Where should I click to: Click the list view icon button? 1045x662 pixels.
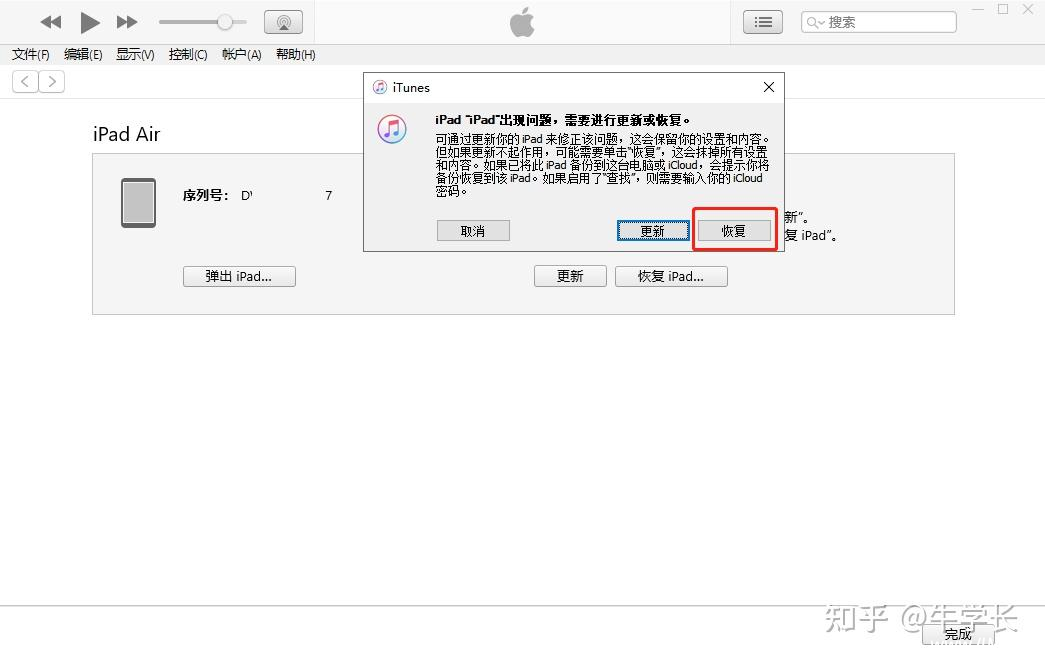pos(763,22)
